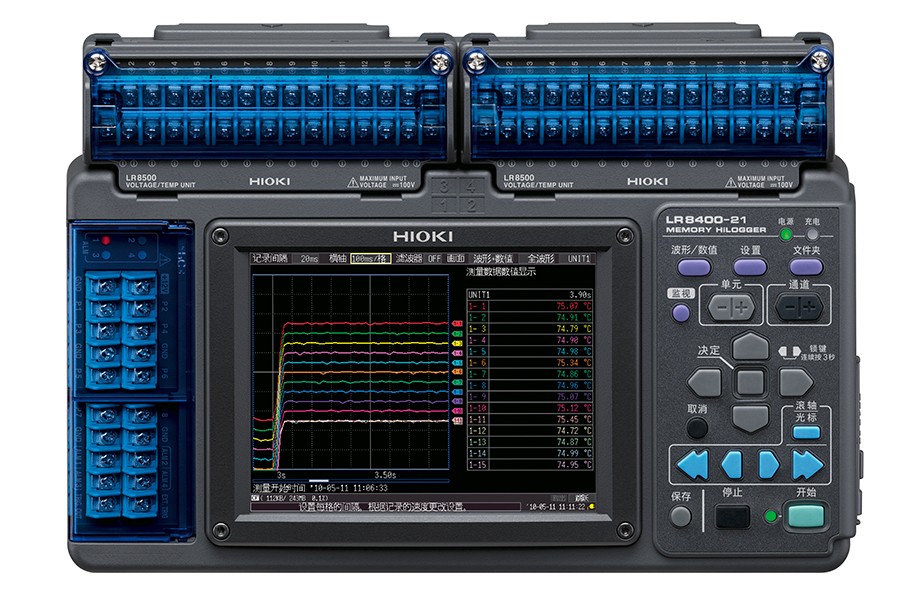Click the up arrow cursor key
This screenshot has width=900, height=600.
(750, 347)
